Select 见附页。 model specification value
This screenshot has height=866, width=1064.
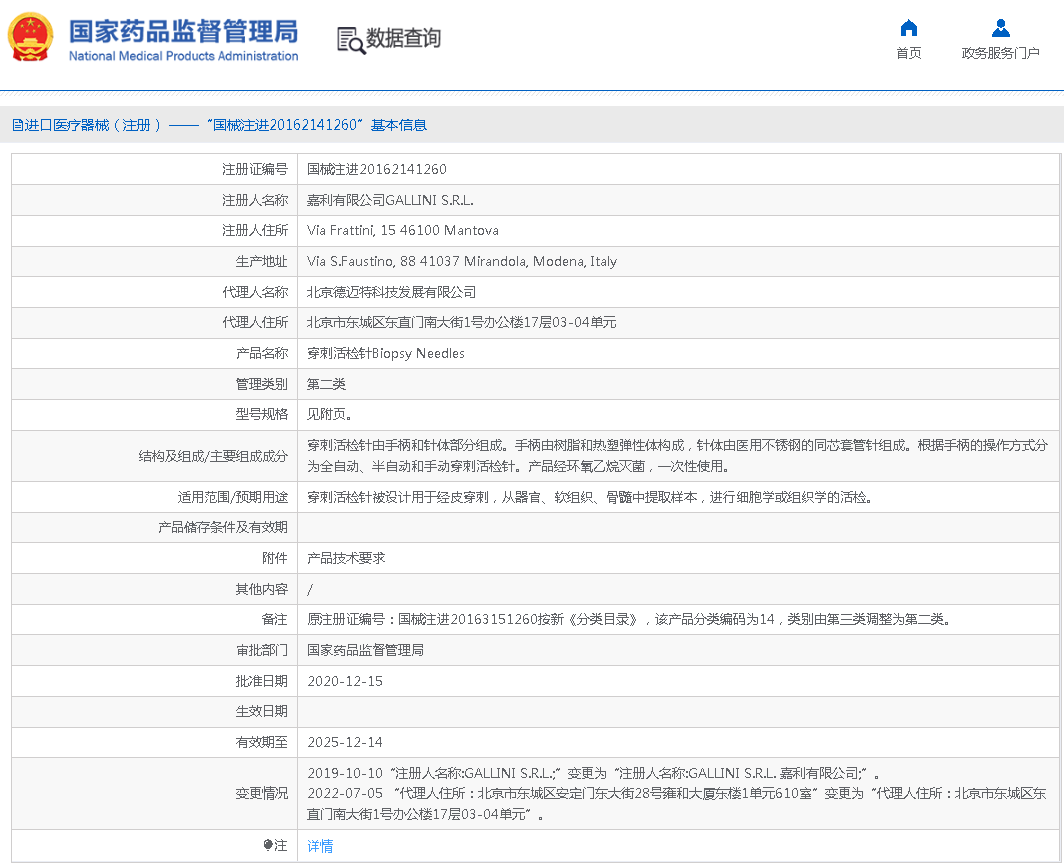[x=329, y=415]
